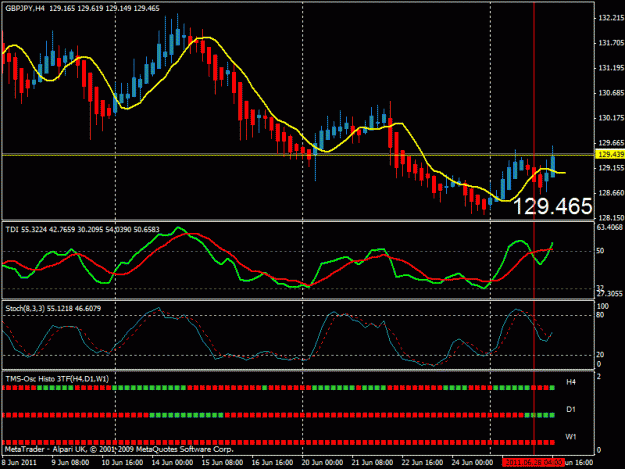Click the 131.705 price axis label

pos(611,43)
